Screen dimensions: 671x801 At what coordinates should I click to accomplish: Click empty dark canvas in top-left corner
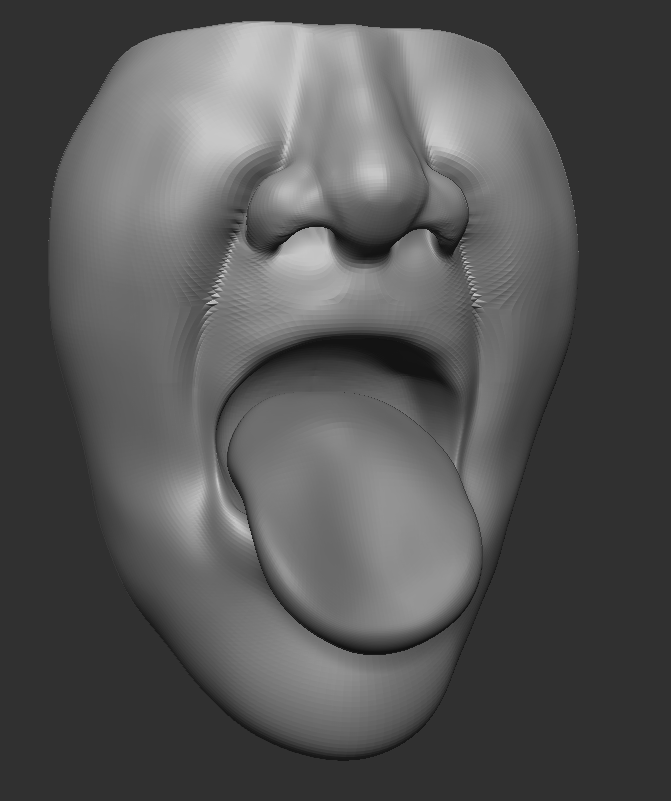coord(30,30)
